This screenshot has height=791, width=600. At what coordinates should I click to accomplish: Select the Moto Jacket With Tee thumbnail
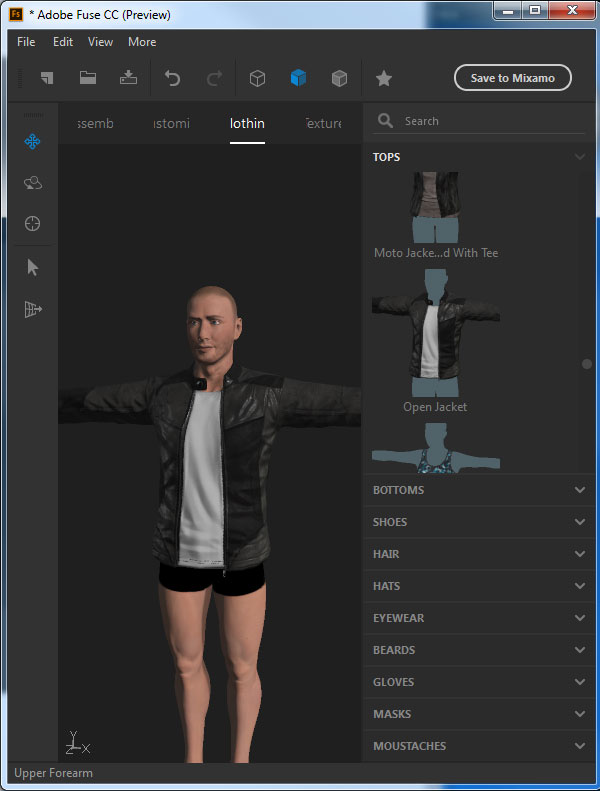click(x=435, y=207)
